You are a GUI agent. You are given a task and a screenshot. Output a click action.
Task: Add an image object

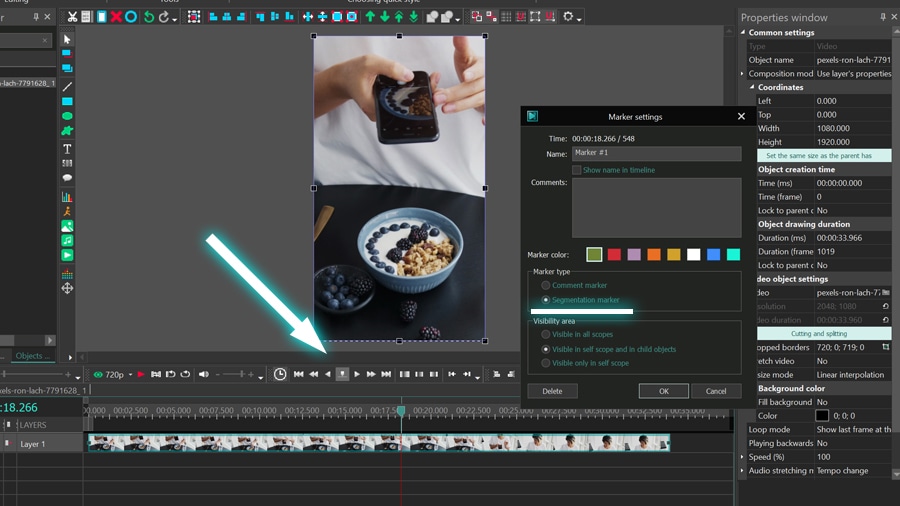[x=67, y=226]
